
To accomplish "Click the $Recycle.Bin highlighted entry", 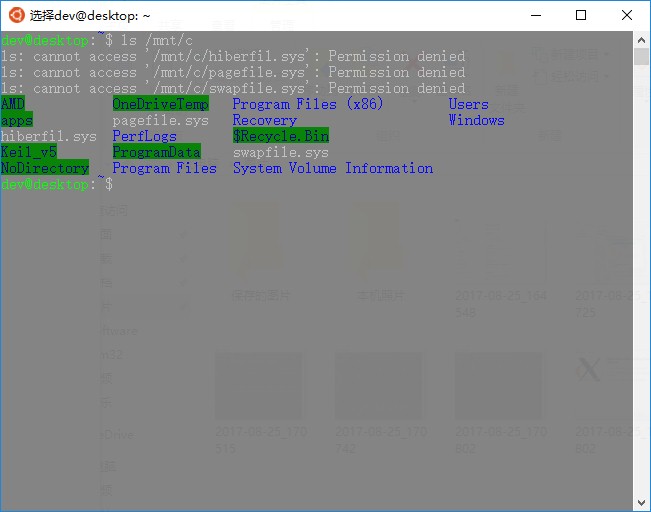I will (x=280, y=136).
